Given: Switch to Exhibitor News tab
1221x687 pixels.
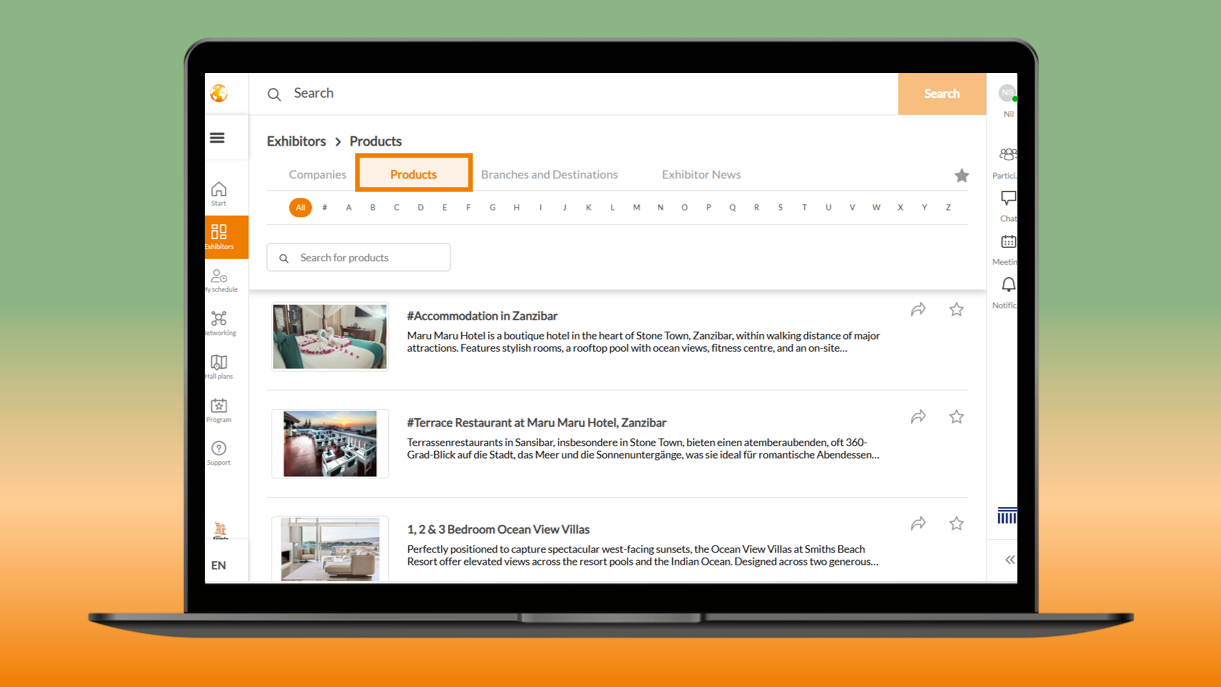Looking at the screenshot, I should pyautogui.click(x=701, y=174).
